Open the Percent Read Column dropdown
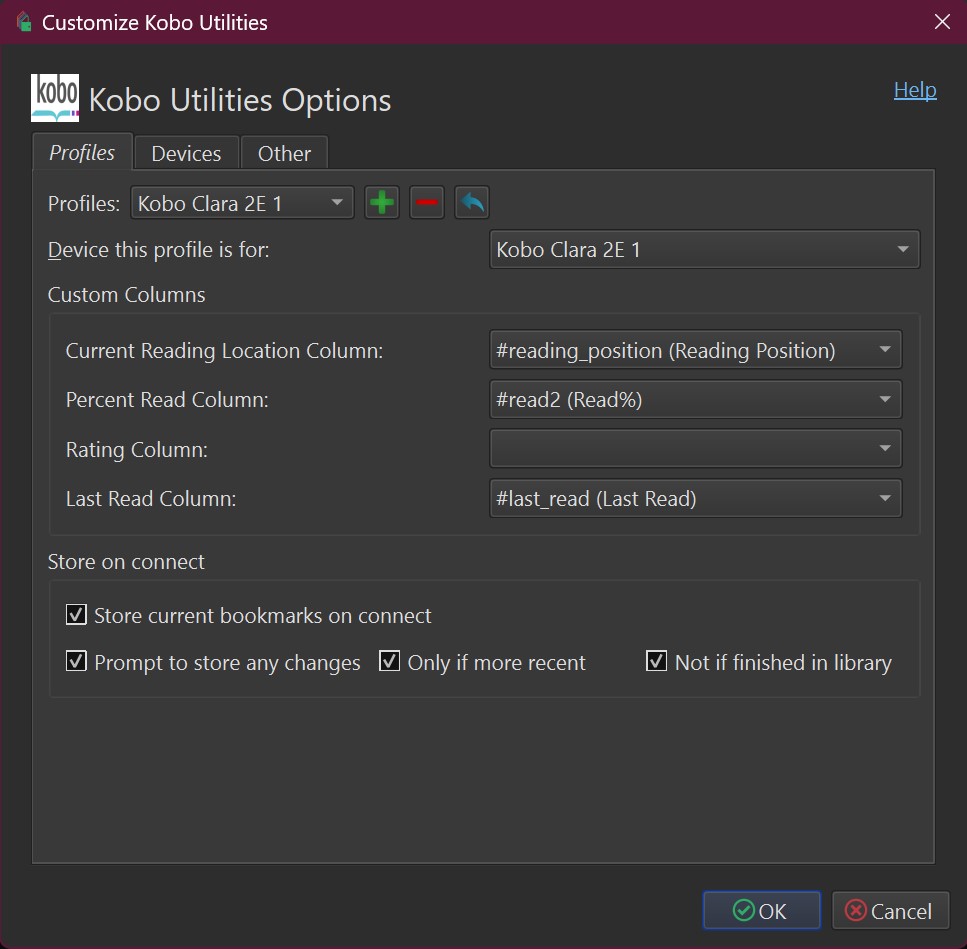 pos(695,400)
